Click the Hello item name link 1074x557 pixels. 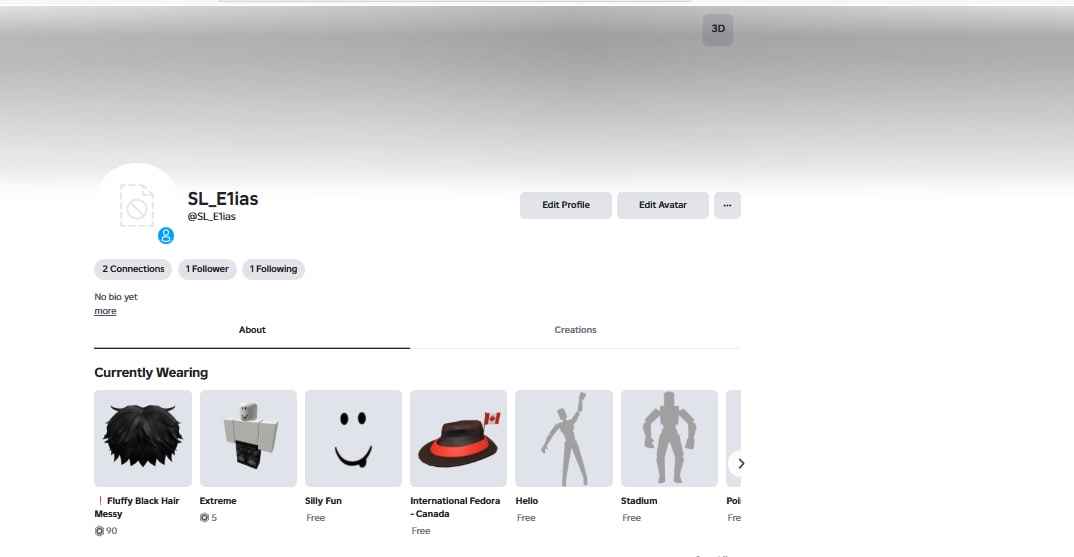tap(527, 501)
